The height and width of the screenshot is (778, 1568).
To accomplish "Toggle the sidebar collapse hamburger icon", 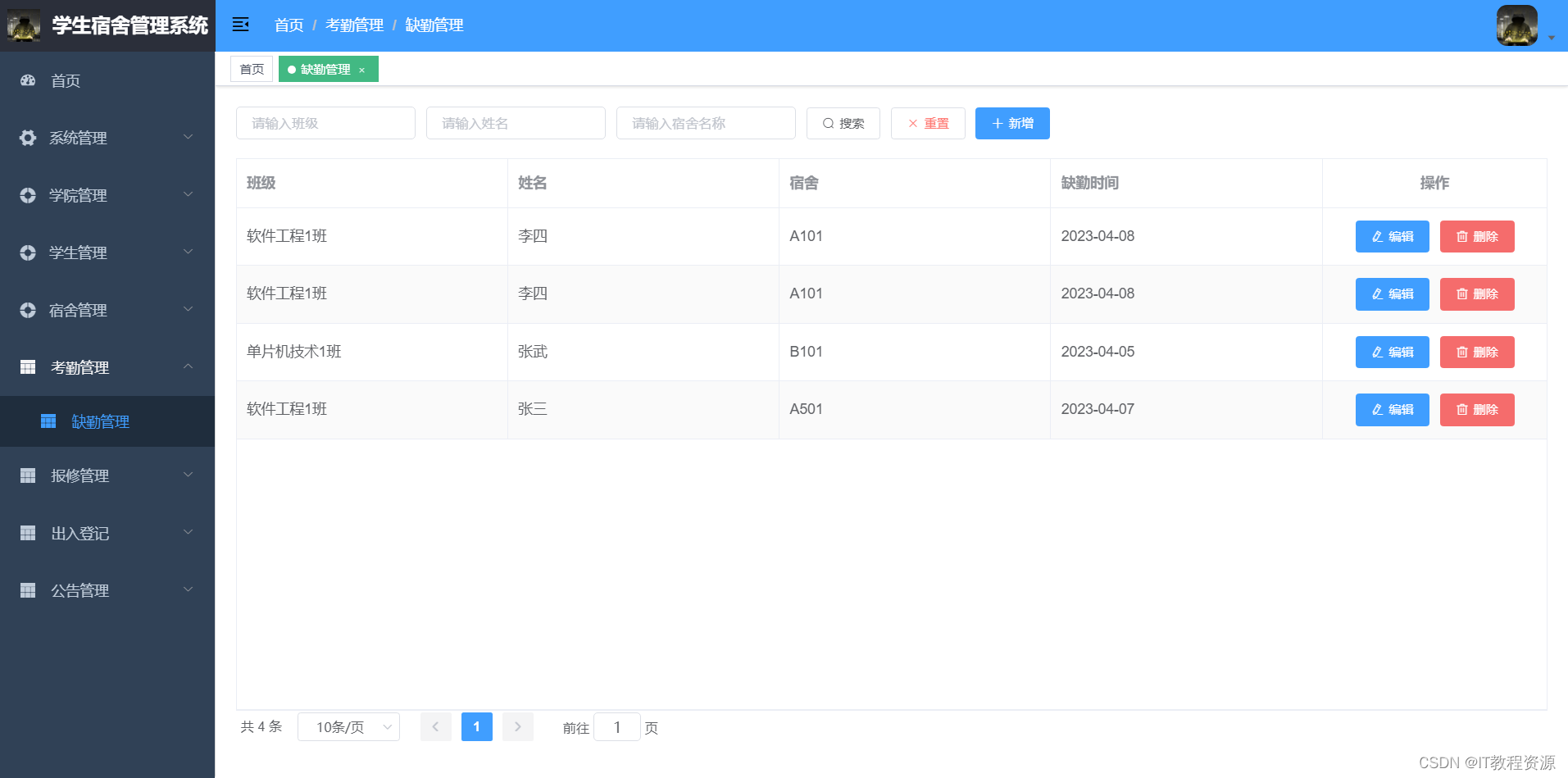I will click(240, 25).
